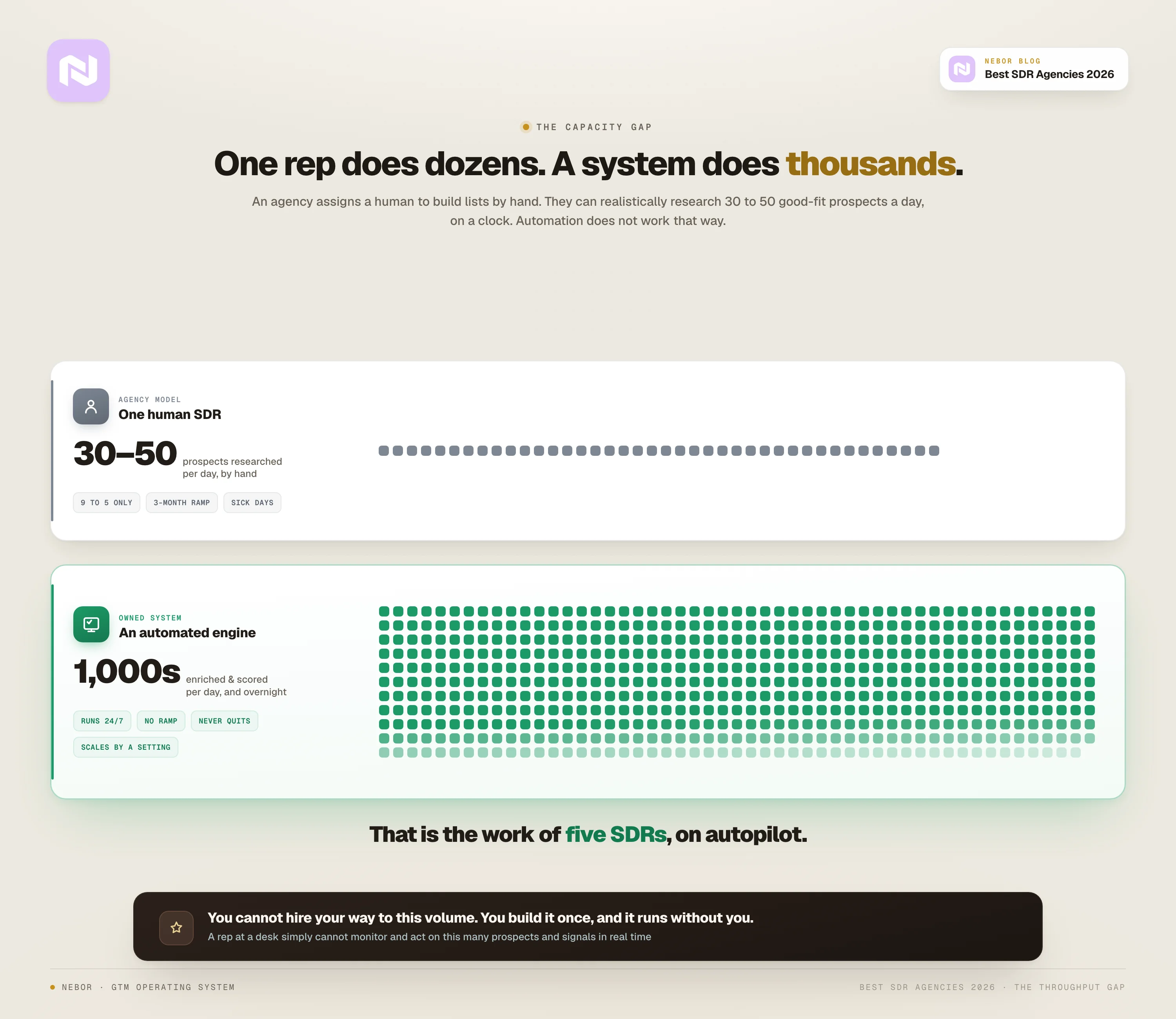1176x1019 pixels.
Task: Select the SCALES BY A SETTING tag
Action: [126, 747]
